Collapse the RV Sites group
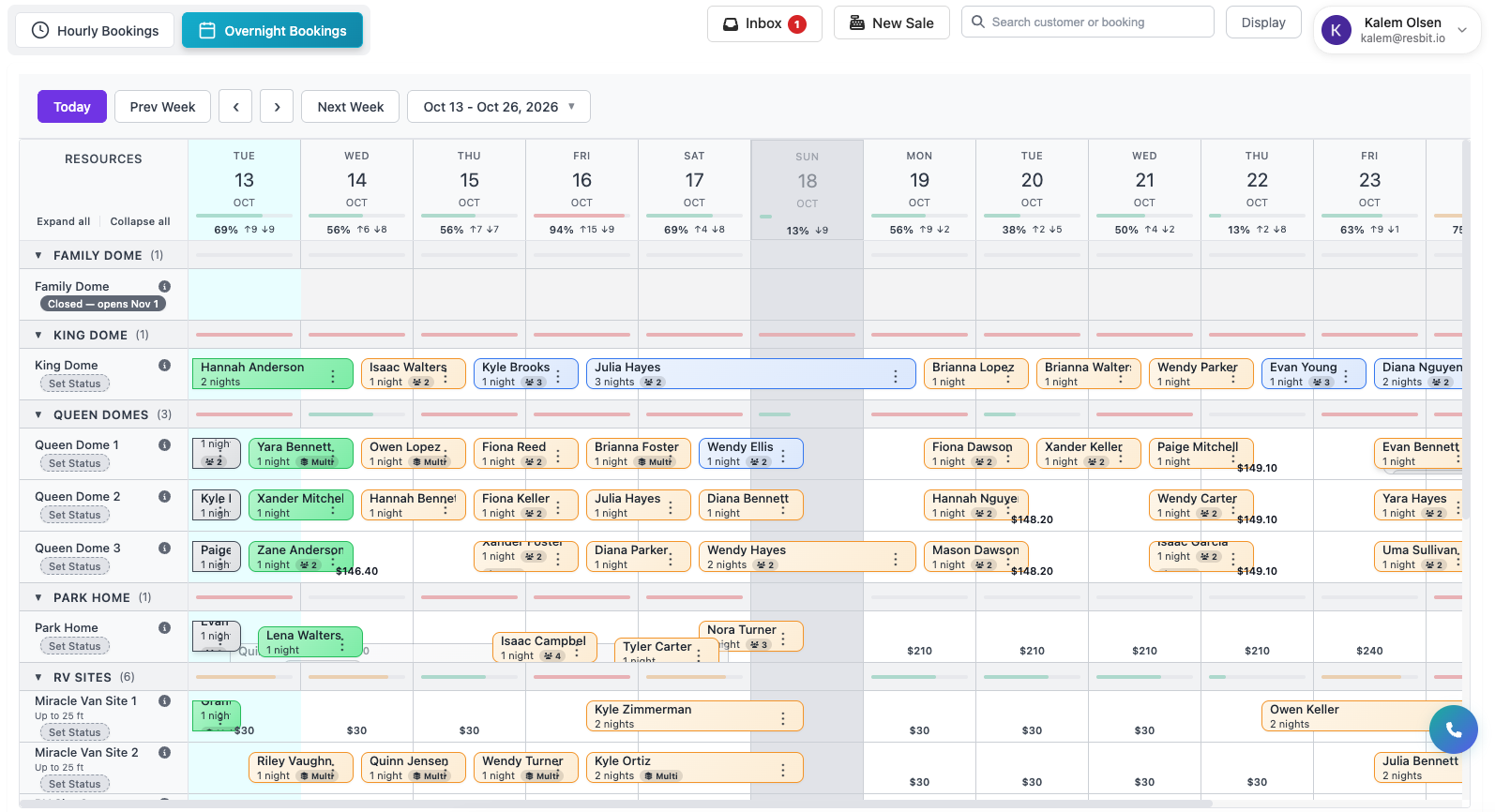The image size is (1495, 812). click(x=38, y=678)
